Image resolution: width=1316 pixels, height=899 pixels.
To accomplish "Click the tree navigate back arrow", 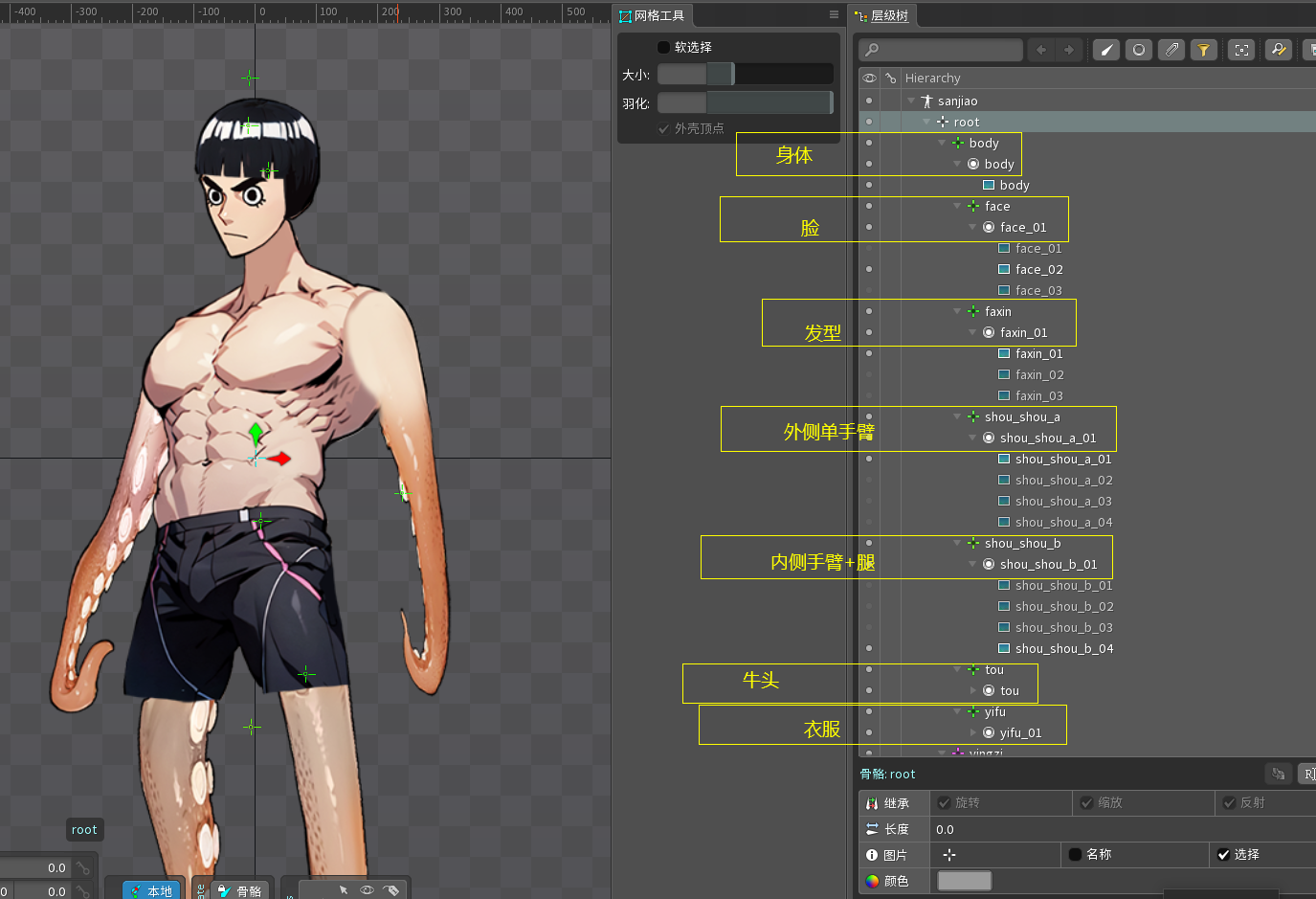I will pos(1041,50).
